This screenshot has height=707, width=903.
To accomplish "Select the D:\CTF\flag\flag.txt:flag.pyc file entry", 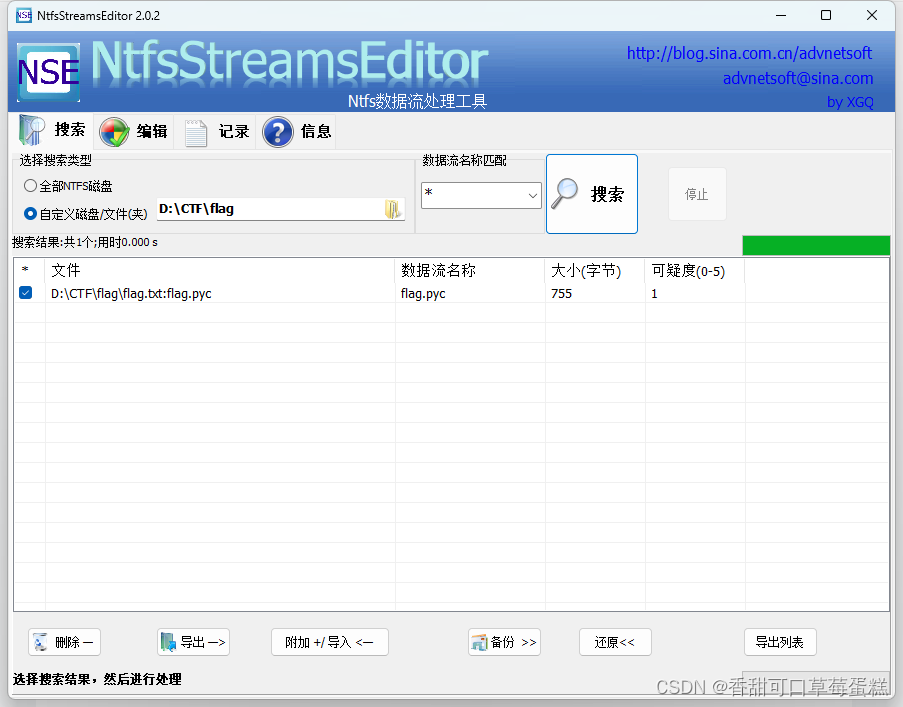I will 131,294.
